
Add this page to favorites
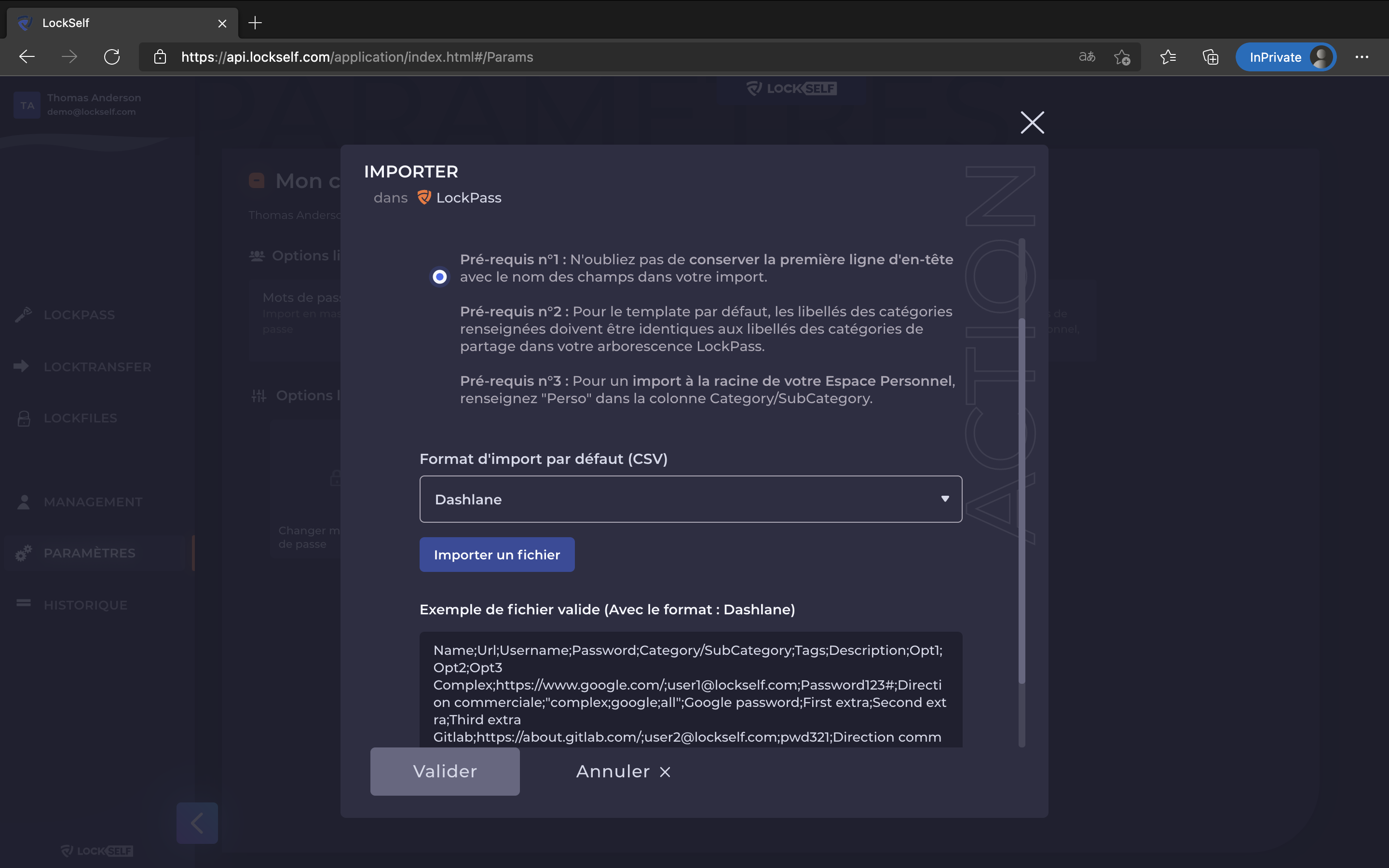[x=1122, y=57]
